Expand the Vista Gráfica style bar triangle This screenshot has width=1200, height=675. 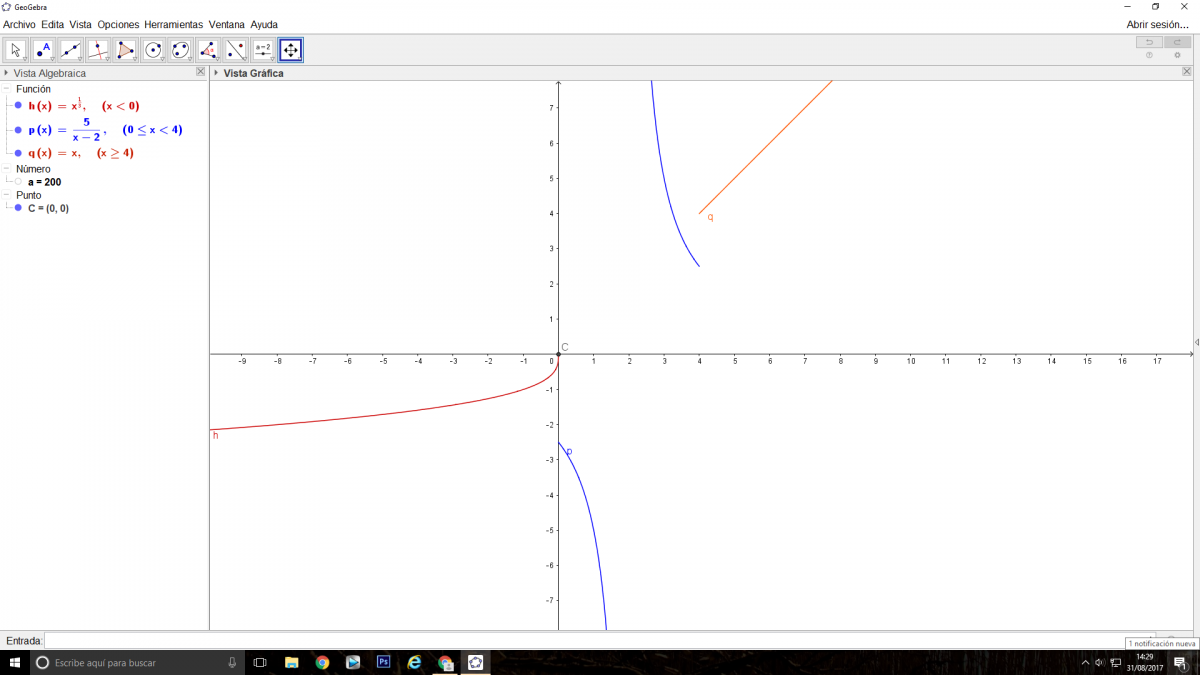point(216,73)
